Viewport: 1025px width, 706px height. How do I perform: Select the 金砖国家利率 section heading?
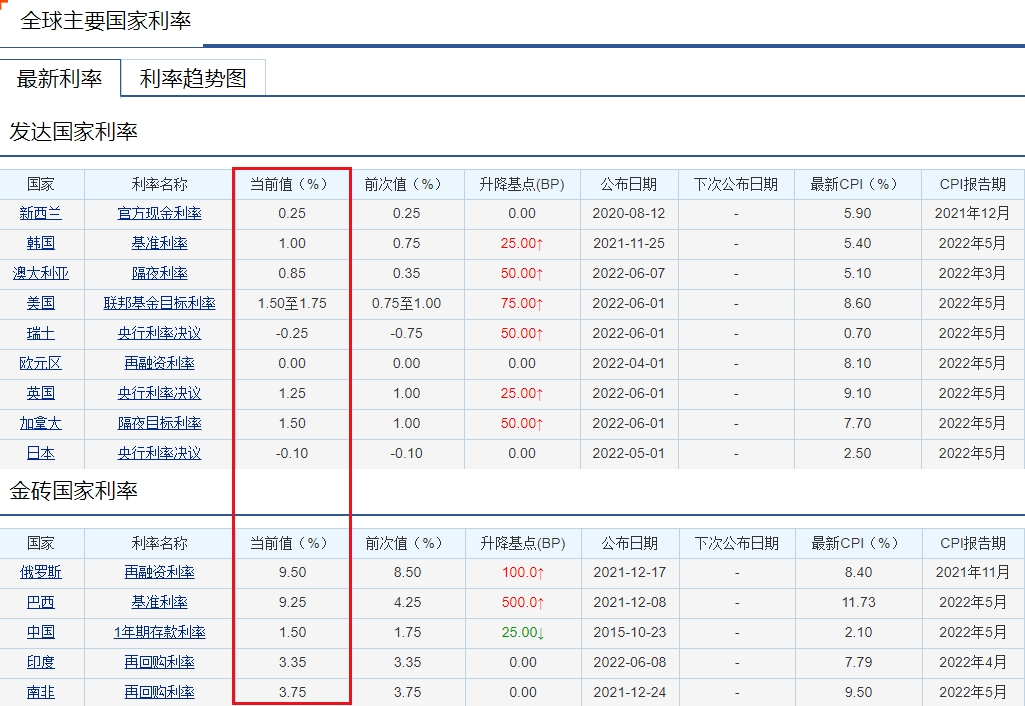[x=73, y=490]
